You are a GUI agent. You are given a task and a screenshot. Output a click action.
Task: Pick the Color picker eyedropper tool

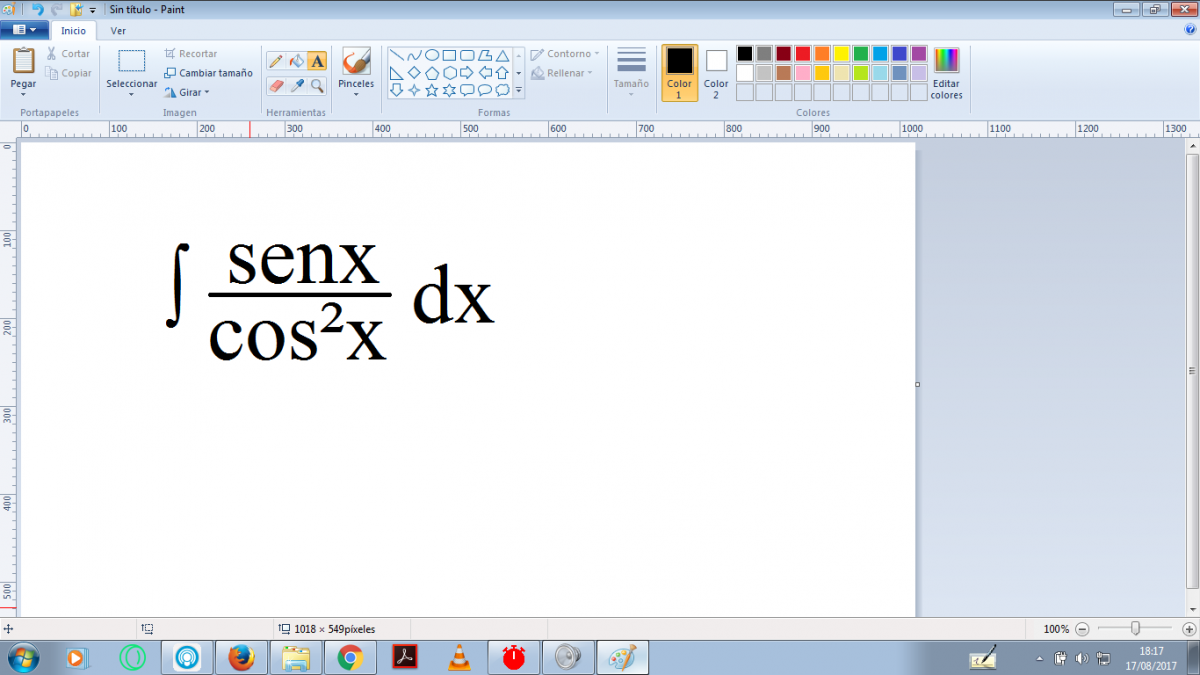[297, 86]
